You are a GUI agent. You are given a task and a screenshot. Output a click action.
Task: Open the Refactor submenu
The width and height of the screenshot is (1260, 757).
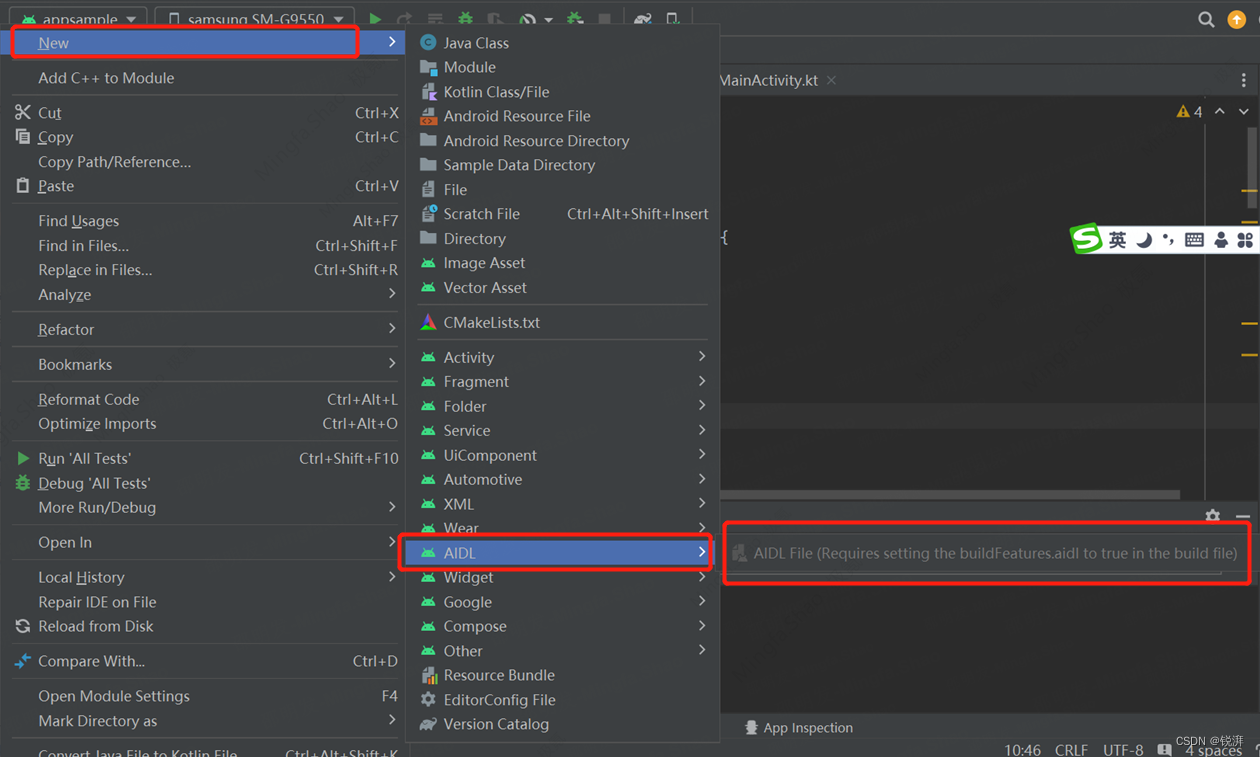[x=66, y=329]
